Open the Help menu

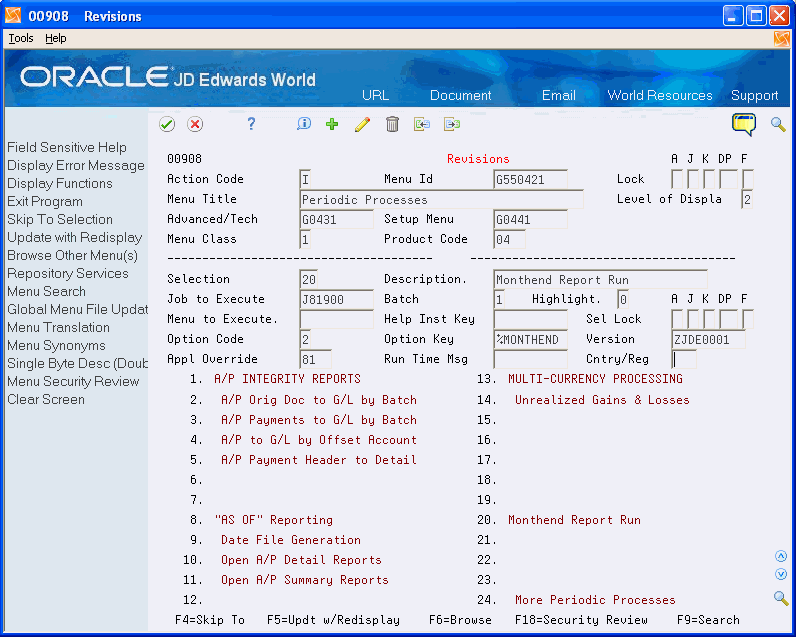pyautogui.click(x=55, y=39)
